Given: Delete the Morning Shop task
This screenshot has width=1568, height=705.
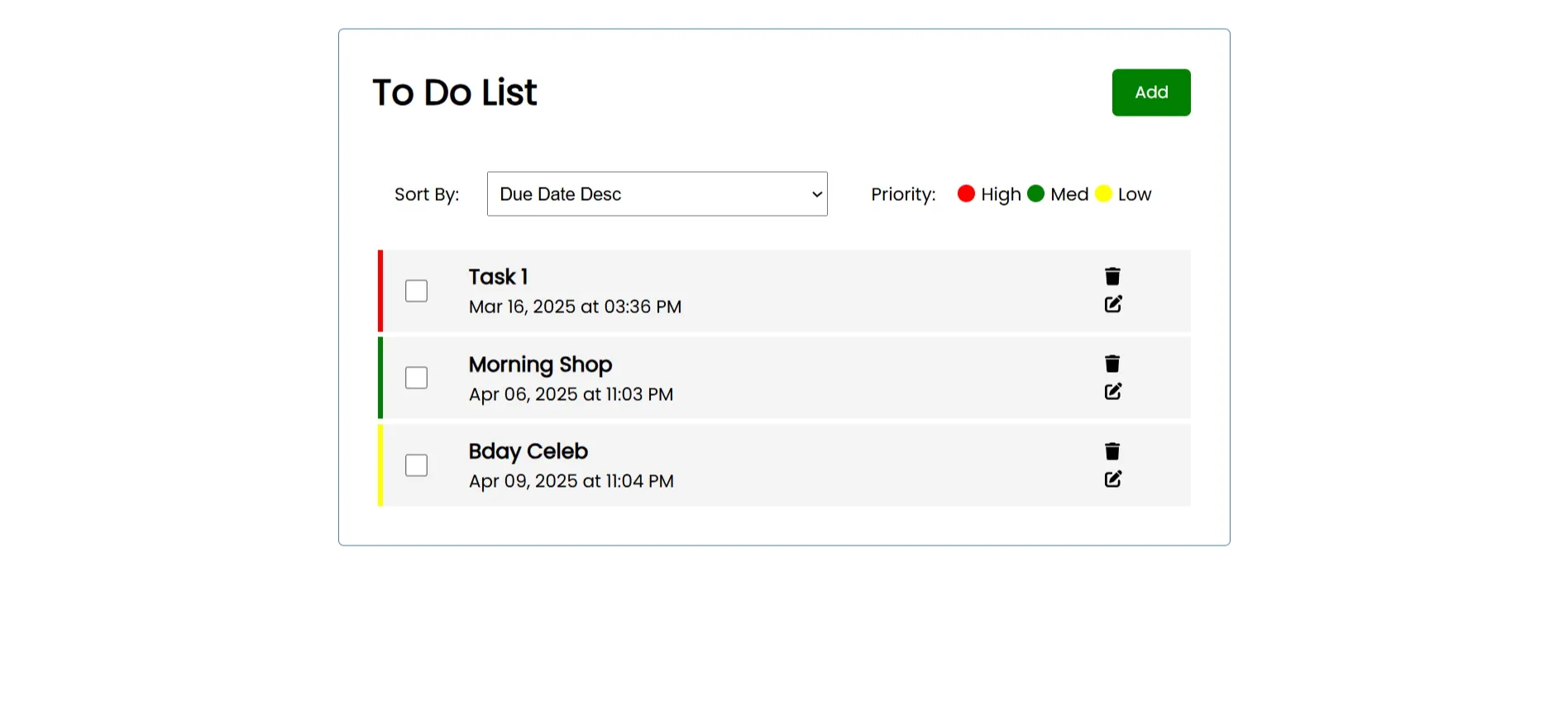Looking at the screenshot, I should [x=1112, y=364].
